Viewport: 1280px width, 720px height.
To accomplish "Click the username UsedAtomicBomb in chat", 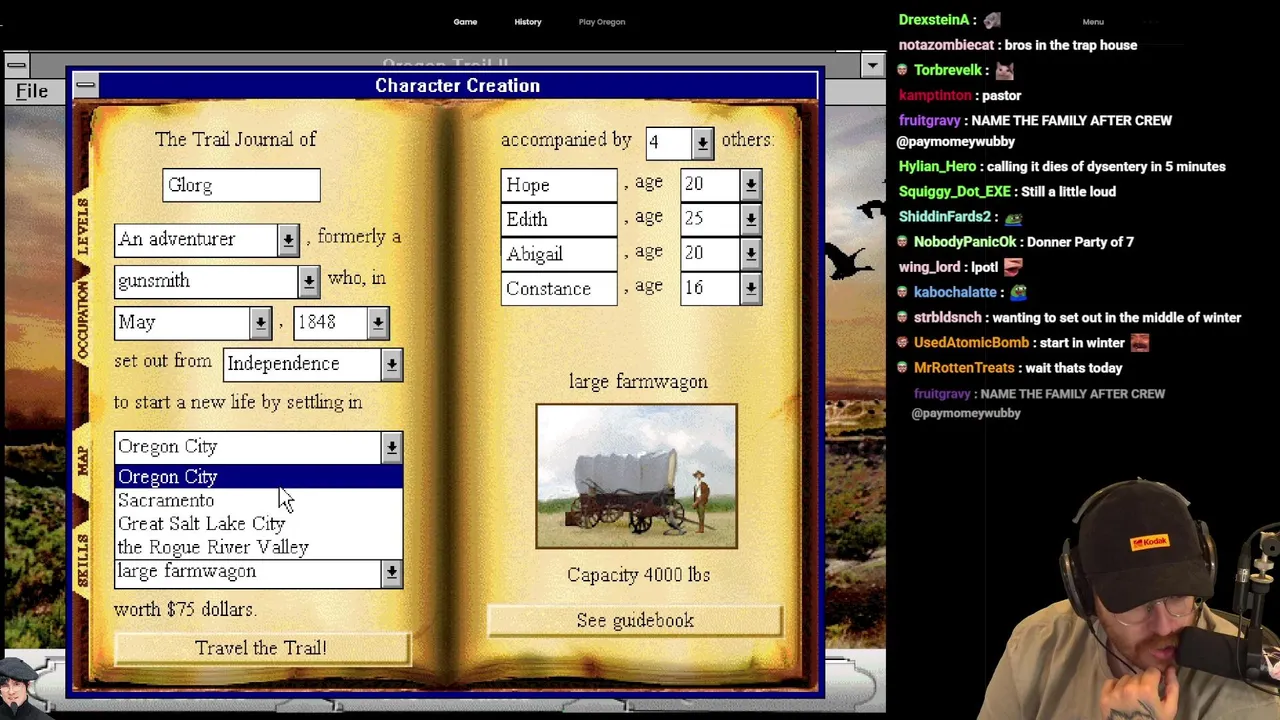I will point(971,343).
